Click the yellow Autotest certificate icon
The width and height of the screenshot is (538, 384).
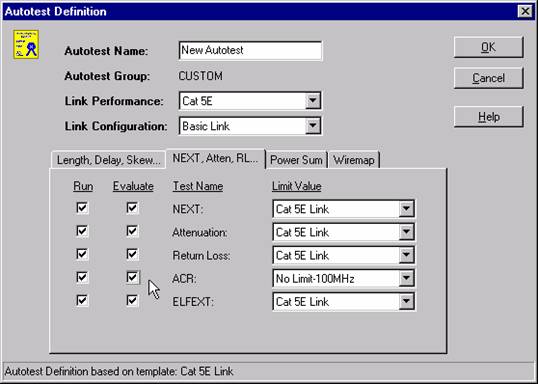[26, 44]
